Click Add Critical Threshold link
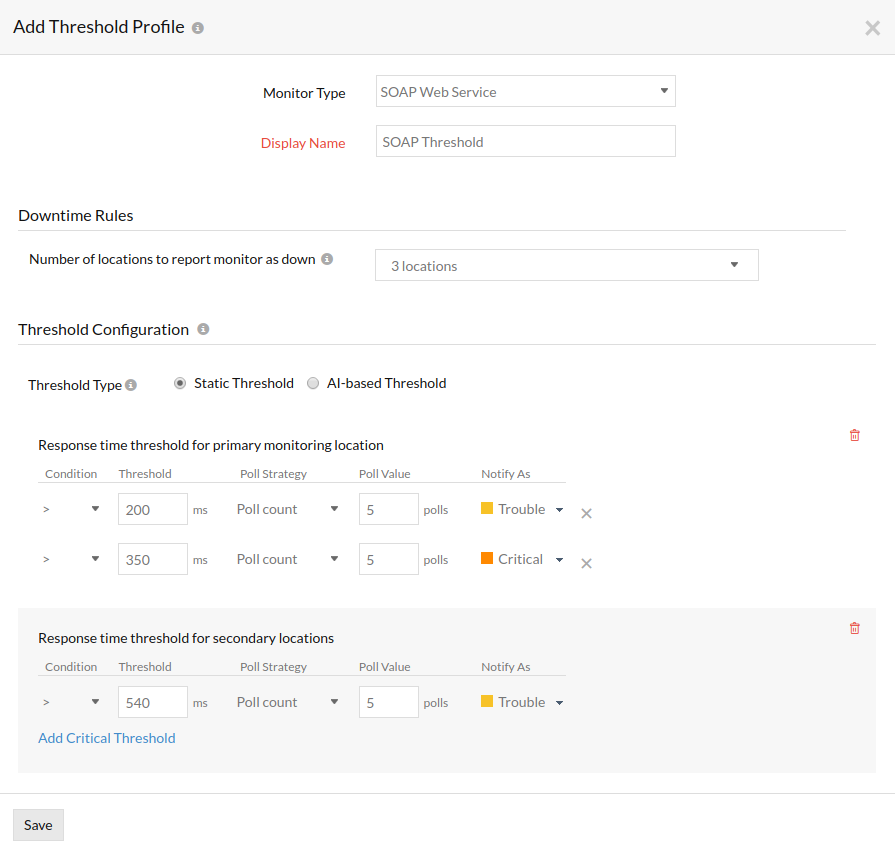The height and width of the screenshot is (851, 895). (107, 738)
